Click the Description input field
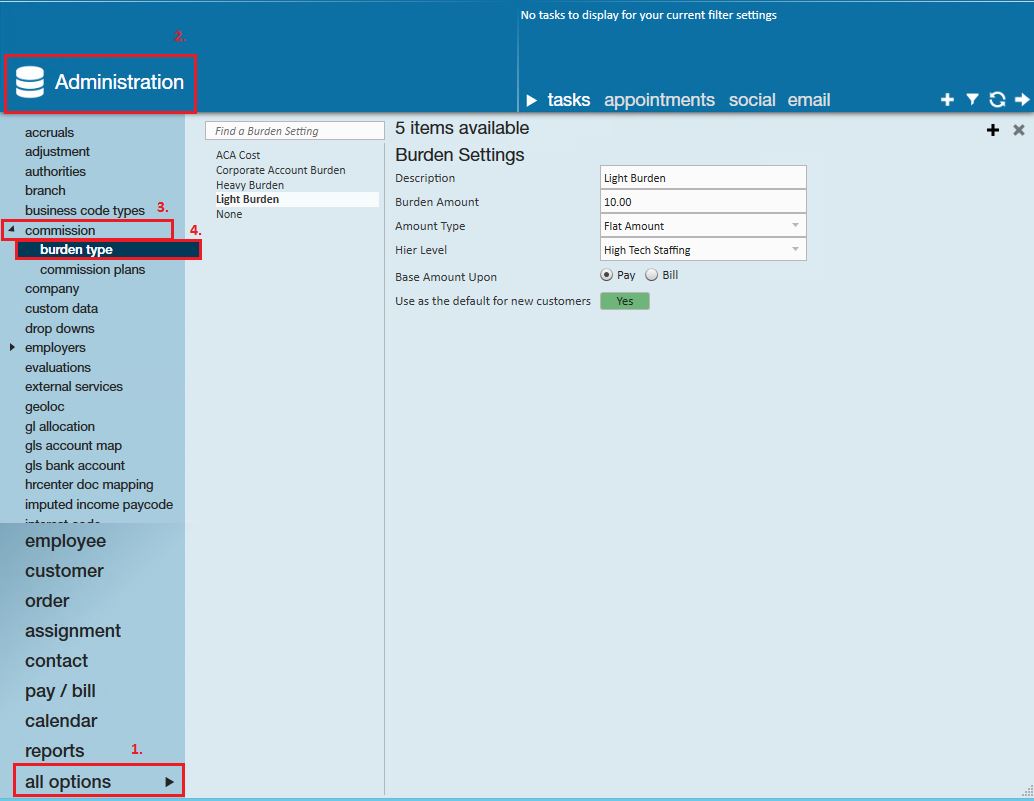 [x=703, y=178]
